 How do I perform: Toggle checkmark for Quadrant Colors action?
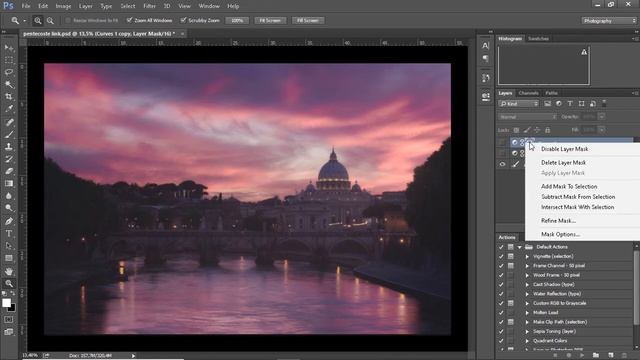501,341
